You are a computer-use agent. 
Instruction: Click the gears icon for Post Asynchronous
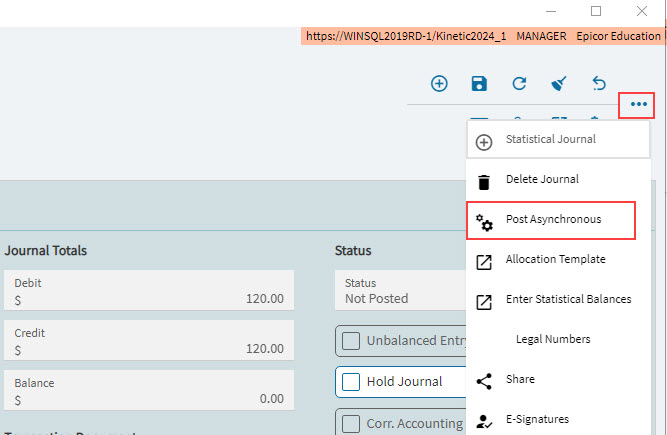484,222
